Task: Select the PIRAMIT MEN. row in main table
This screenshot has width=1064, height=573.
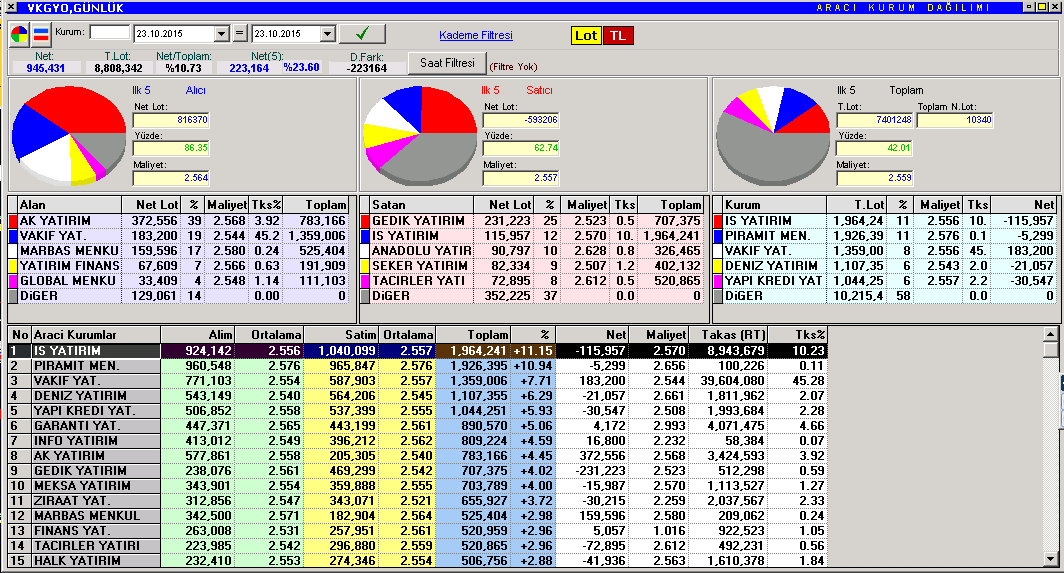Action: pyautogui.click(x=417, y=366)
